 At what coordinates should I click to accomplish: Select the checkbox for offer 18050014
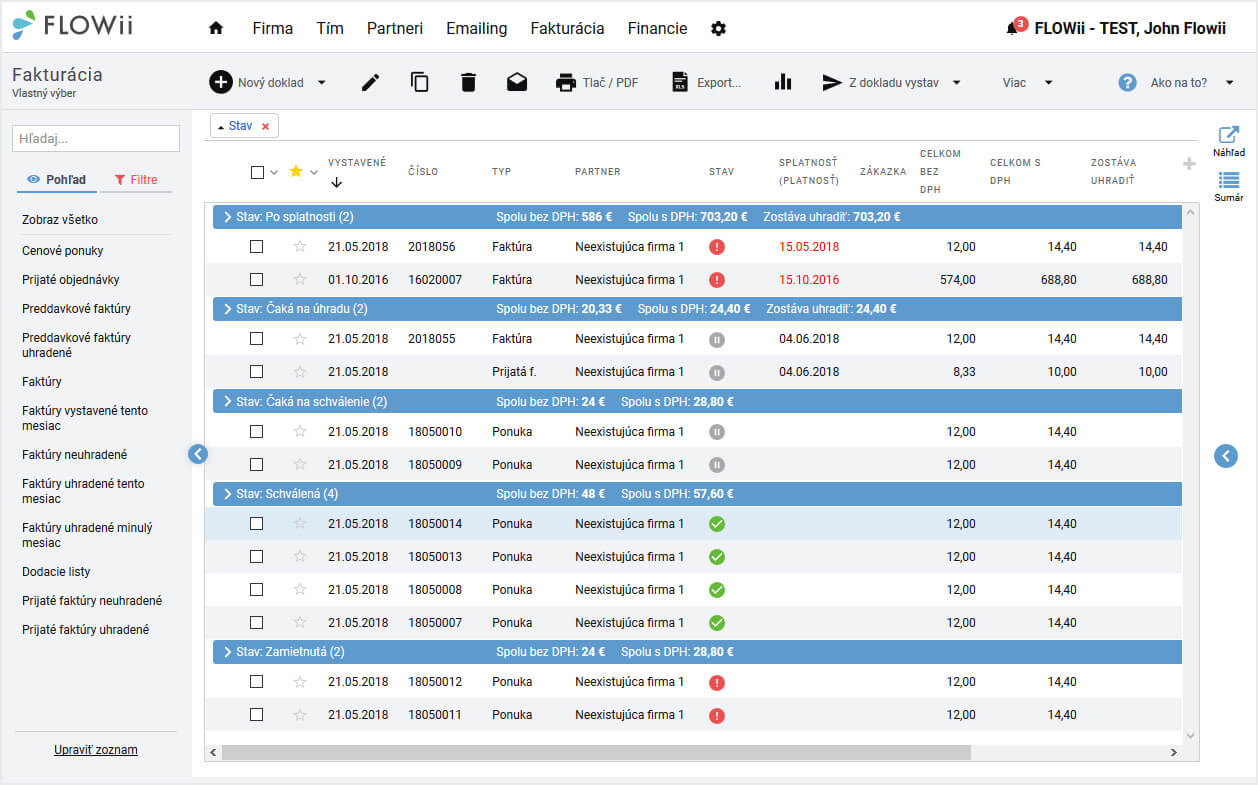point(257,524)
